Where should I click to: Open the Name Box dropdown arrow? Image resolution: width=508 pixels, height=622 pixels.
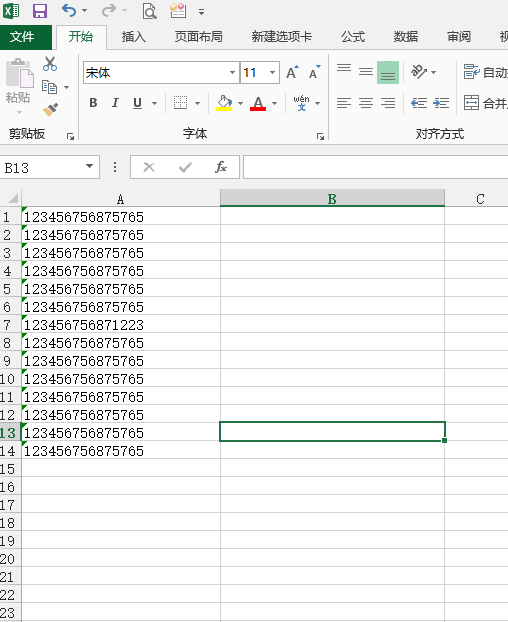[90, 167]
